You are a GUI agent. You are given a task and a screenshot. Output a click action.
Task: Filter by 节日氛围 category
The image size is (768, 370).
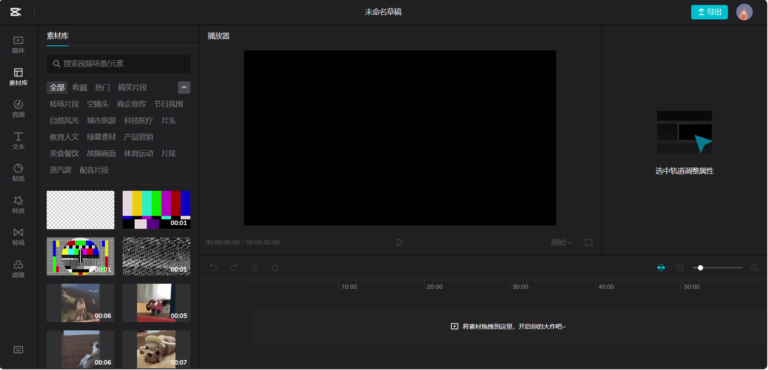168,104
